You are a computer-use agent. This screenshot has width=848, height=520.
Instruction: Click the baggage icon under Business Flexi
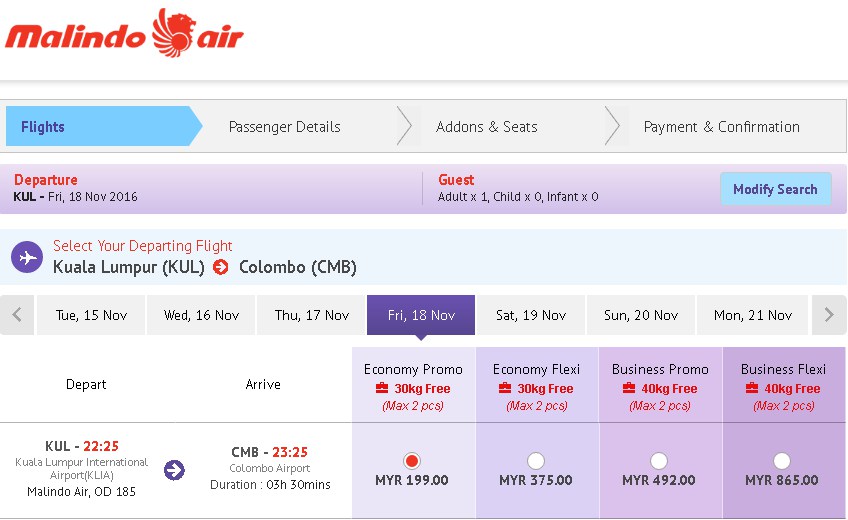(x=752, y=388)
